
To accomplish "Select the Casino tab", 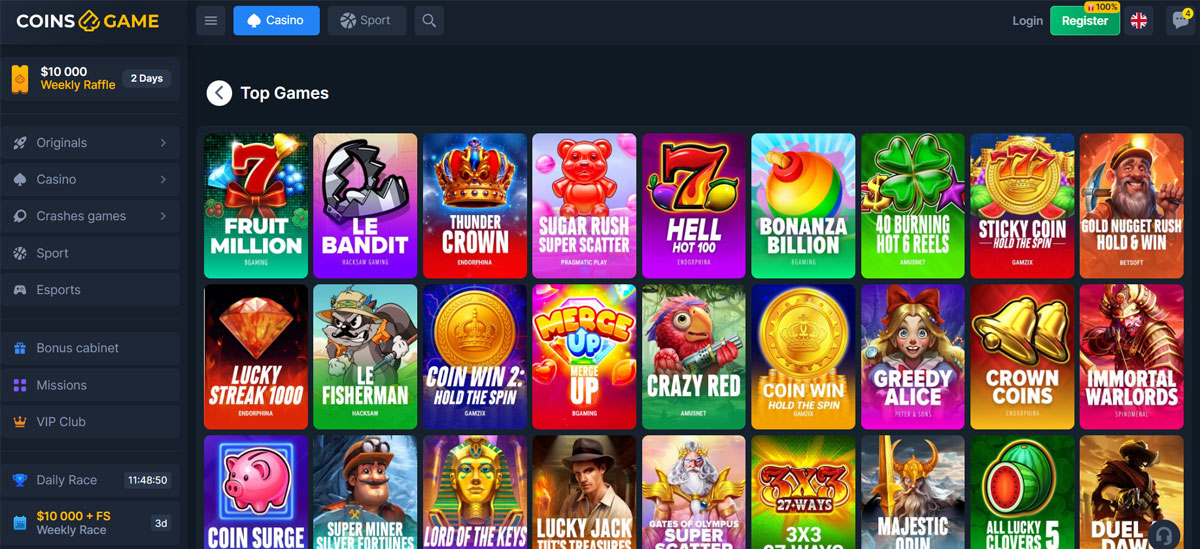I will pos(276,20).
